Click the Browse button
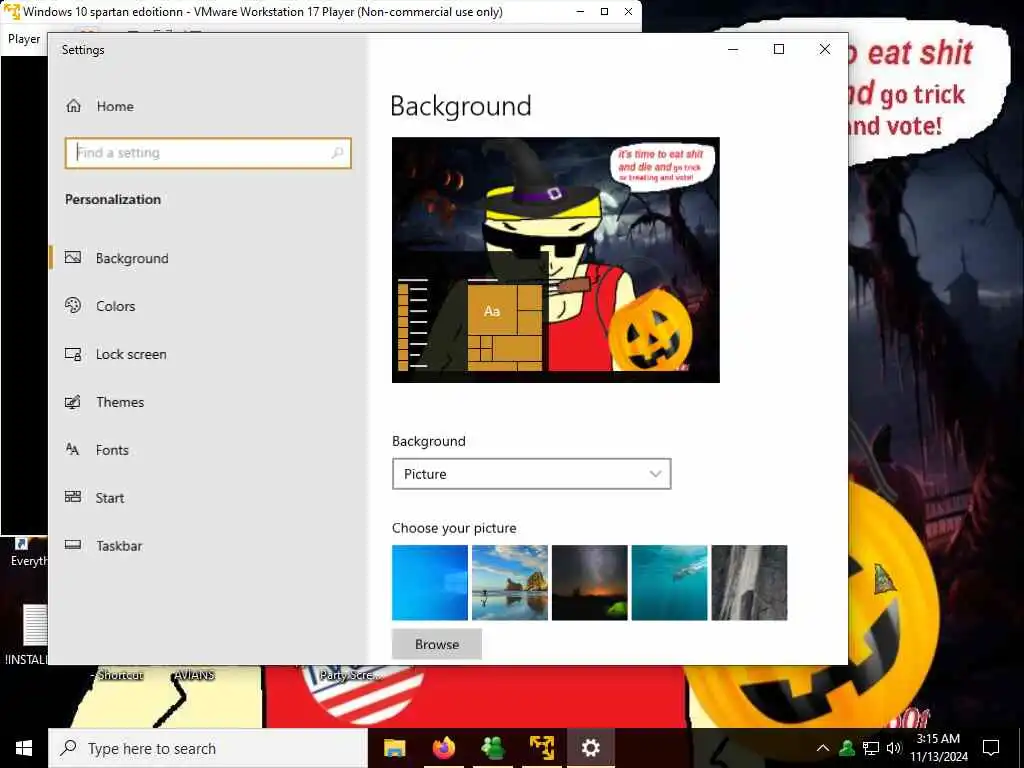This screenshot has width=1024, height=768. pos(437,645)
